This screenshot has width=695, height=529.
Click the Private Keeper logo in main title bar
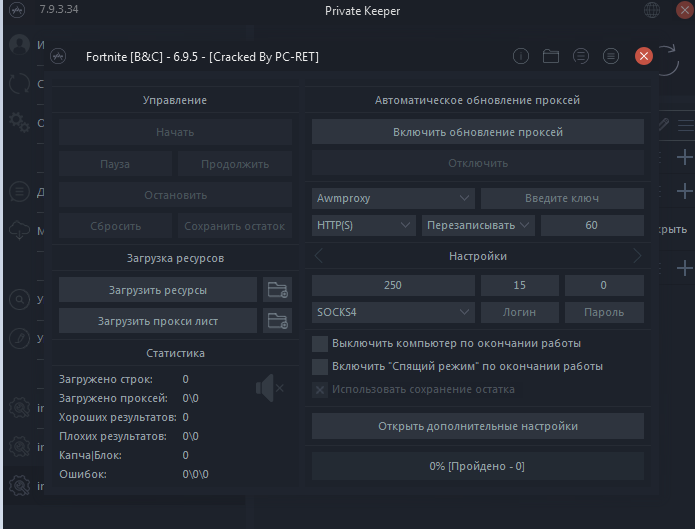(x=17, y=10)
